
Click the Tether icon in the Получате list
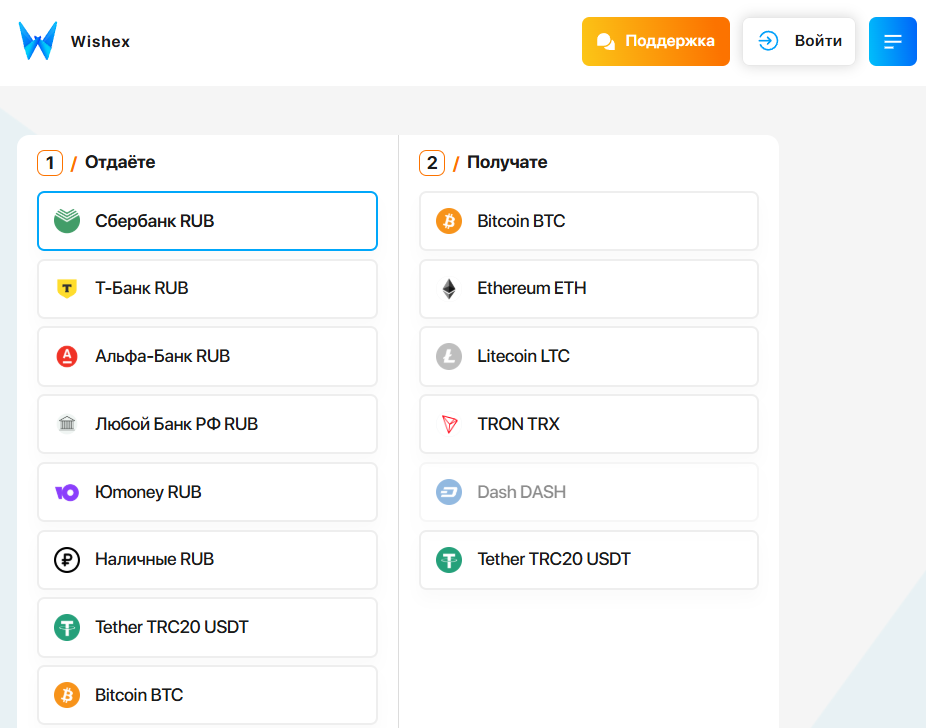pyautogui.click(x=449, y=559)
